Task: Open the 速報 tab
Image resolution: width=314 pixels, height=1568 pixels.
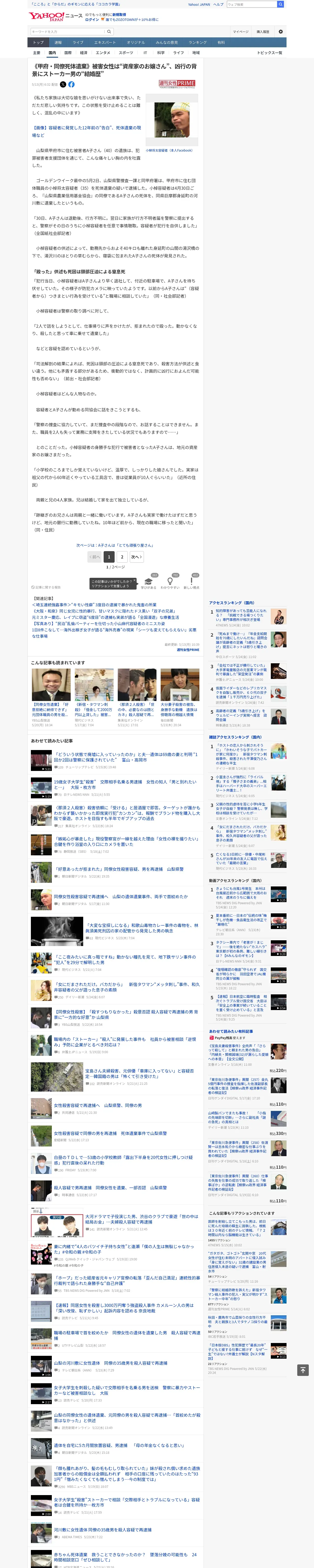Action: 58,43
